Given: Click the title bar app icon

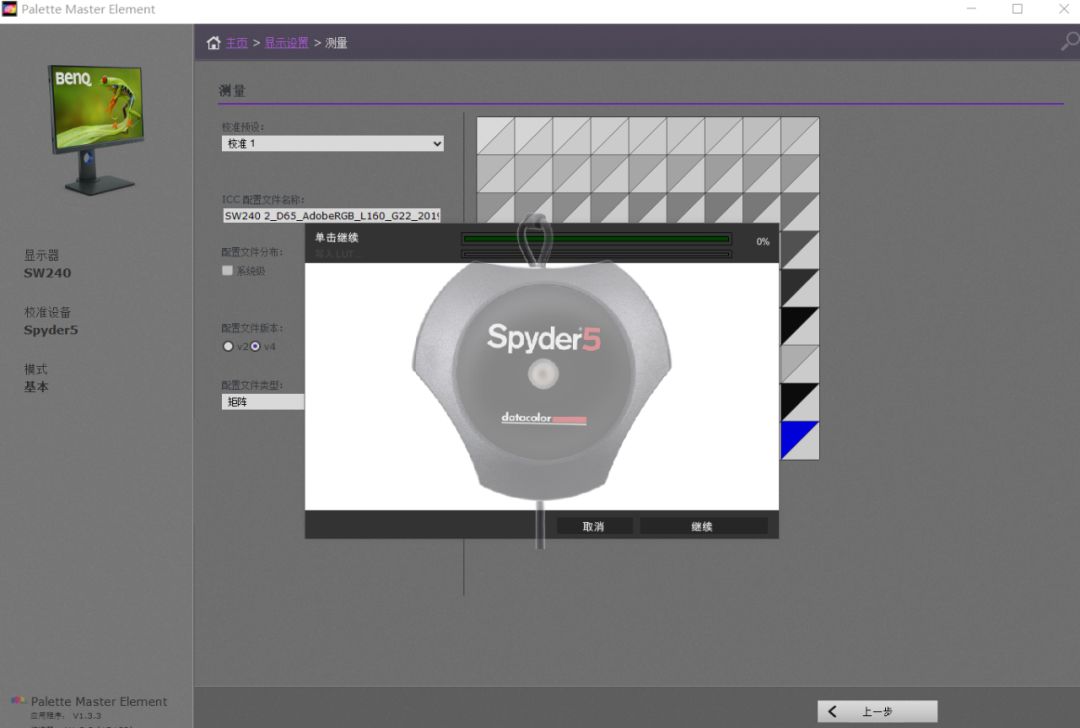Looking at the screenshot, I should [x=10, y=9].
